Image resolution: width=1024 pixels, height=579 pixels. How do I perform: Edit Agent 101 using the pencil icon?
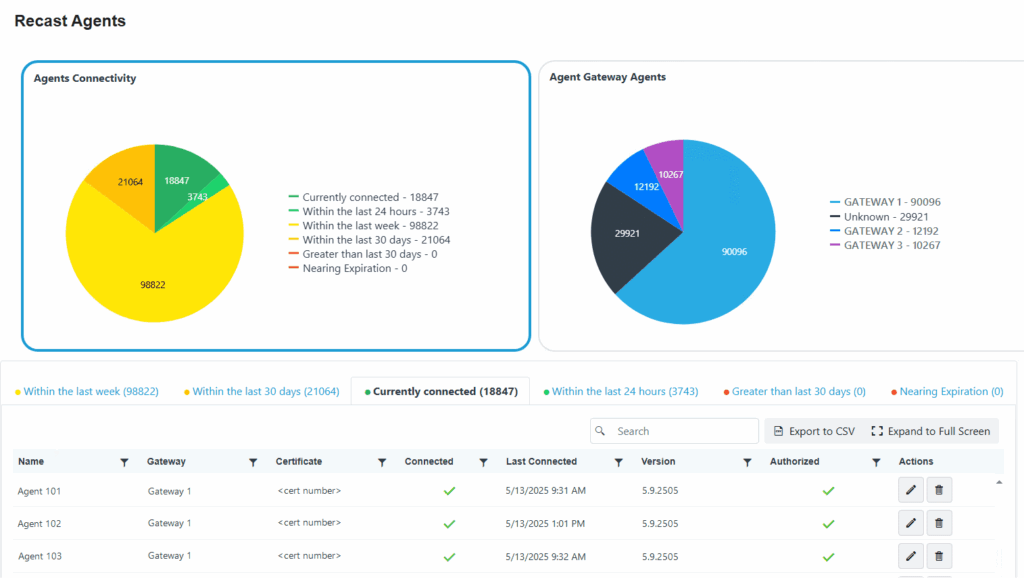tap(910, 490)
